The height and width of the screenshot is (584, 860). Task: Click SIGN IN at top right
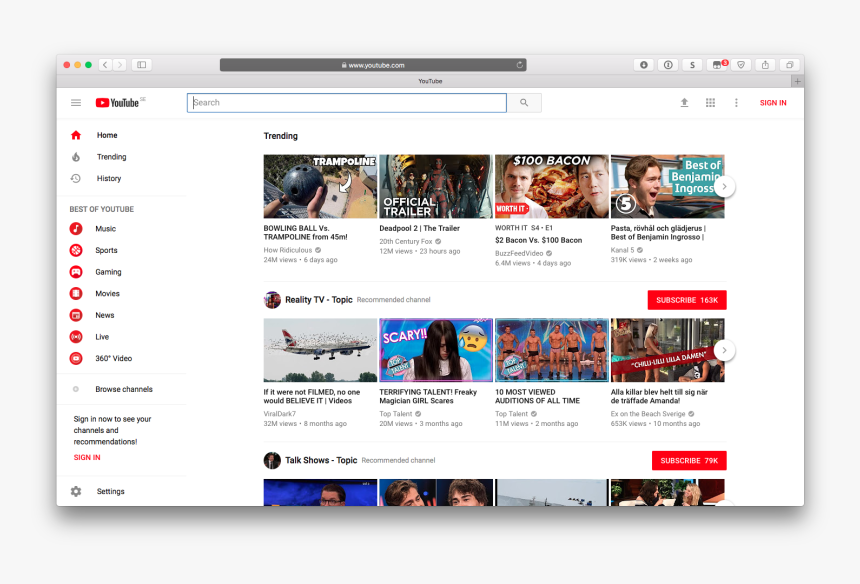coord(773,103)
